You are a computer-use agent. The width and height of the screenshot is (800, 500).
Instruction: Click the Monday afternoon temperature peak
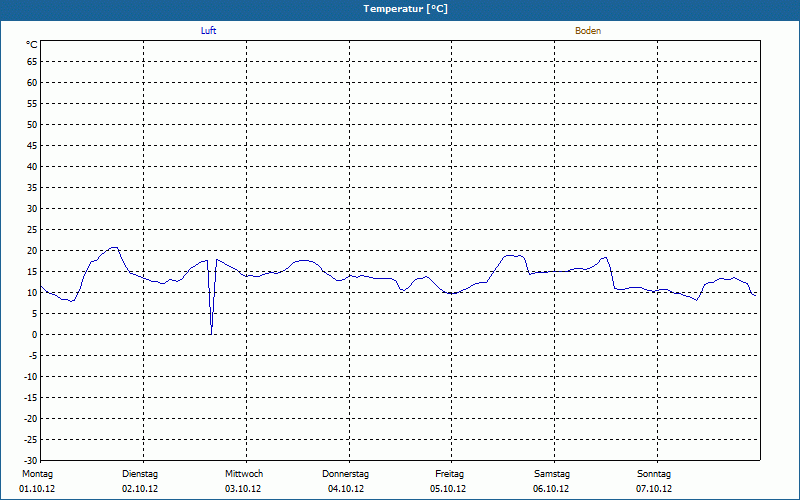tap(114, 247)
